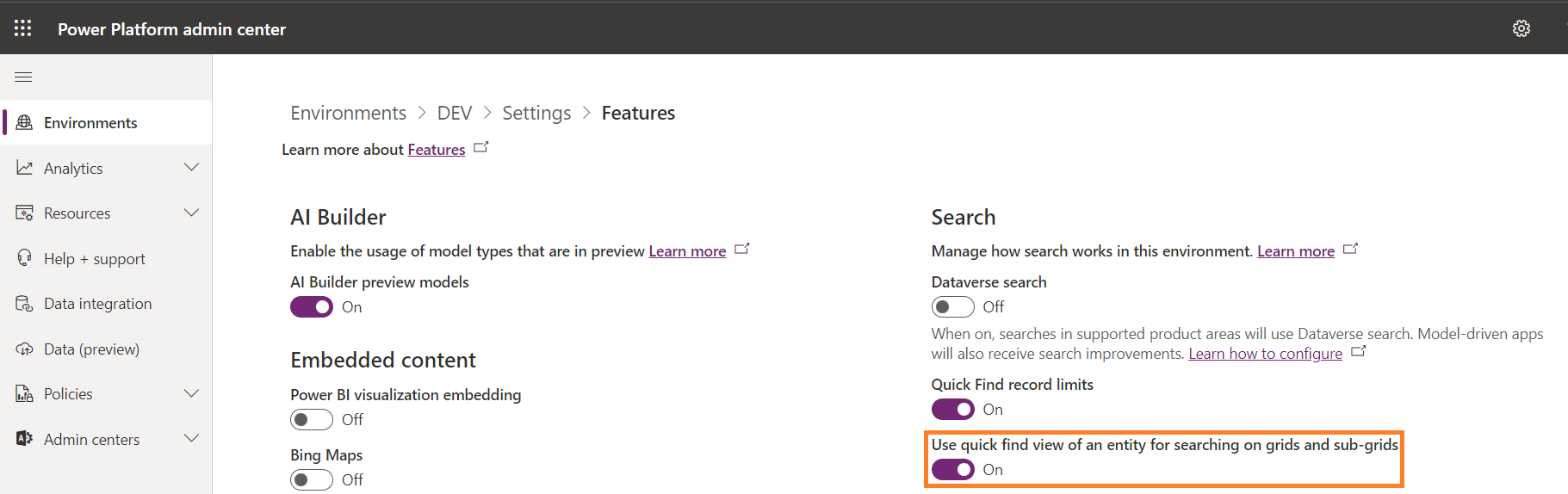Navigate to DEV in the breadcrumb
The image size is (1568, 494).
(454, 114)
